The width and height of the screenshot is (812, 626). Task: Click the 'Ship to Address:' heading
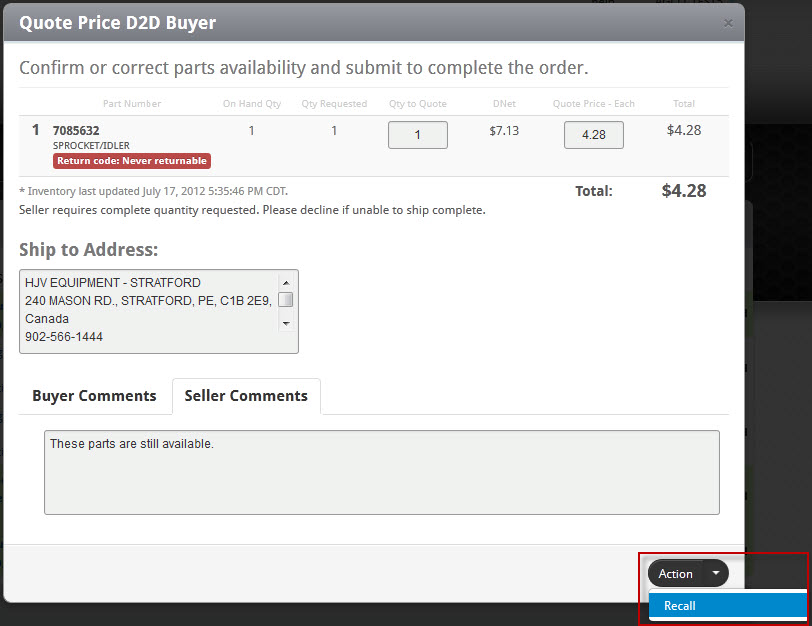[89, 250]
